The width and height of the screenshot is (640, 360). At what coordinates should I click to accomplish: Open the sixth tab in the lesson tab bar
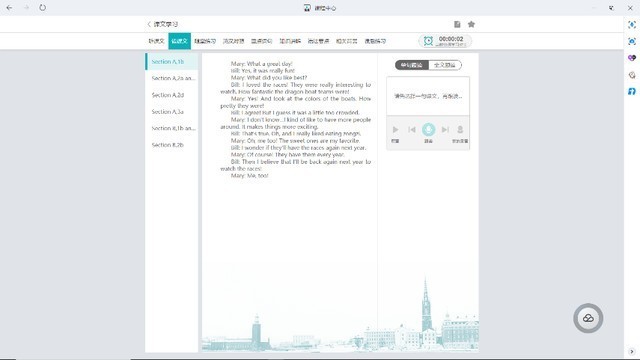290,41
